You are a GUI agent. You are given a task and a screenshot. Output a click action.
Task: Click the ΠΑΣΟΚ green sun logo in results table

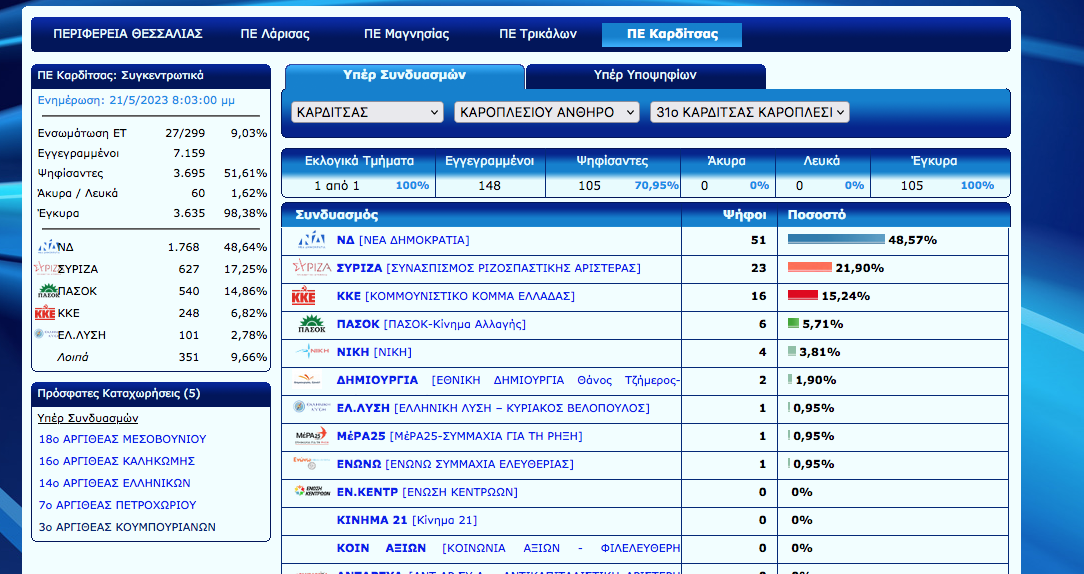tap(312, 324)
